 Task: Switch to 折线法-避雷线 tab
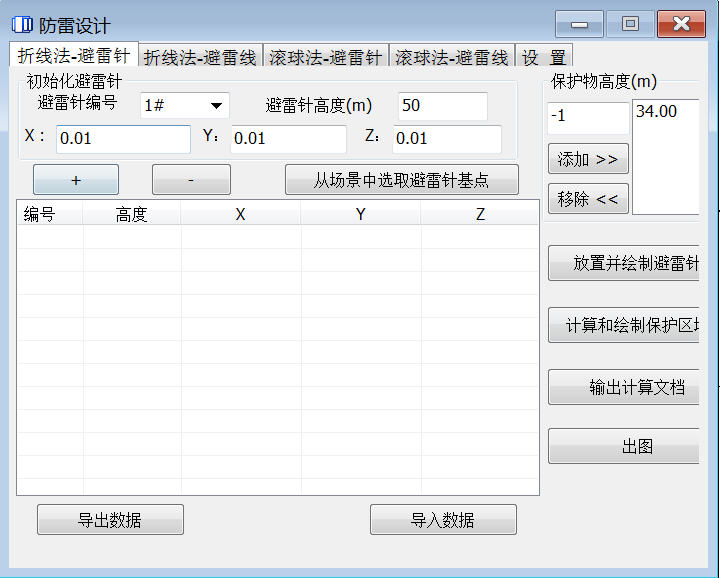tap(200, 57)
